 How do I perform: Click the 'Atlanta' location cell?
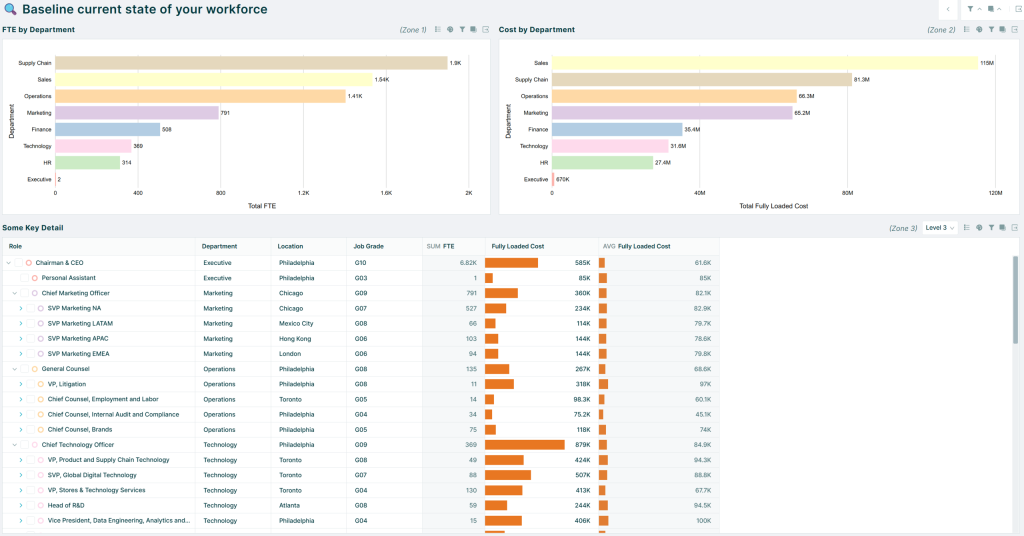(x=289, y=505)
